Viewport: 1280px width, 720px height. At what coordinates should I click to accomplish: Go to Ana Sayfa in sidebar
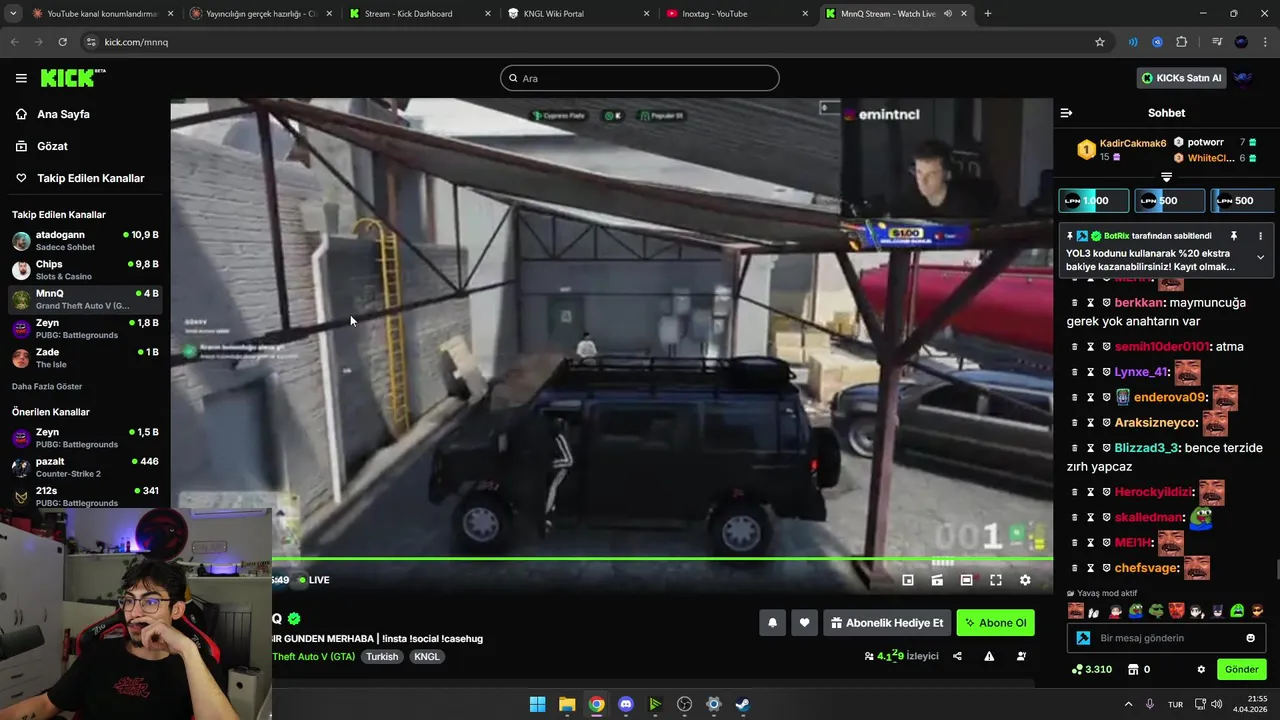[x=63, y=114]
